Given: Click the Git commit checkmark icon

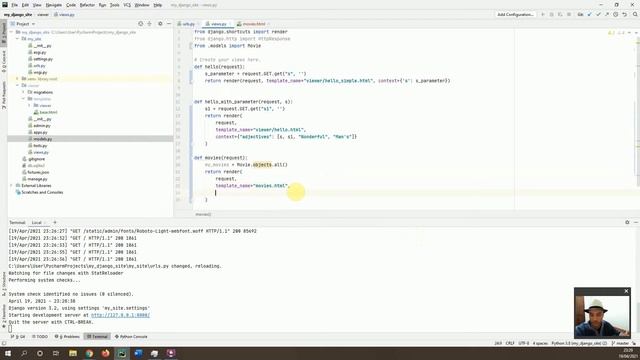Looking at the screenshot, I should point(598,14).
